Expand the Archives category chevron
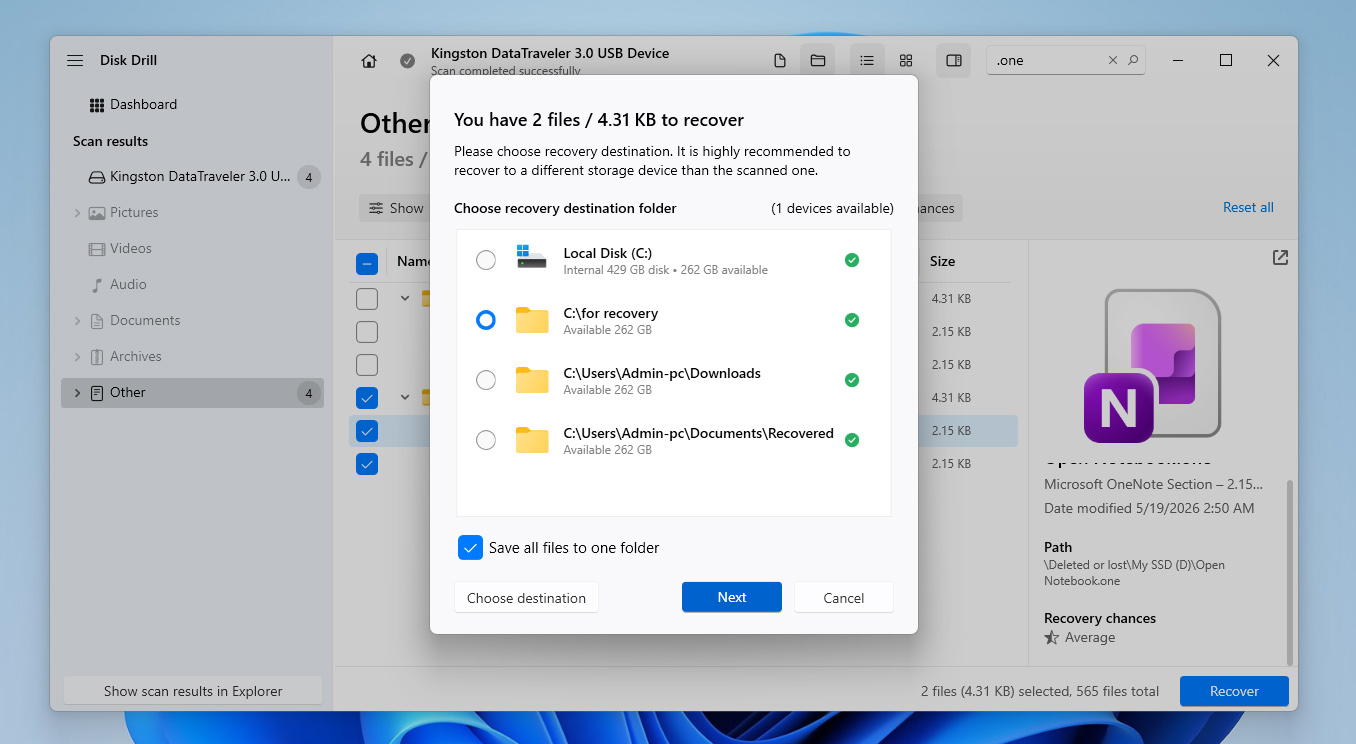The height and width of the screenshot is (744, 1356). tap(78, 357)
